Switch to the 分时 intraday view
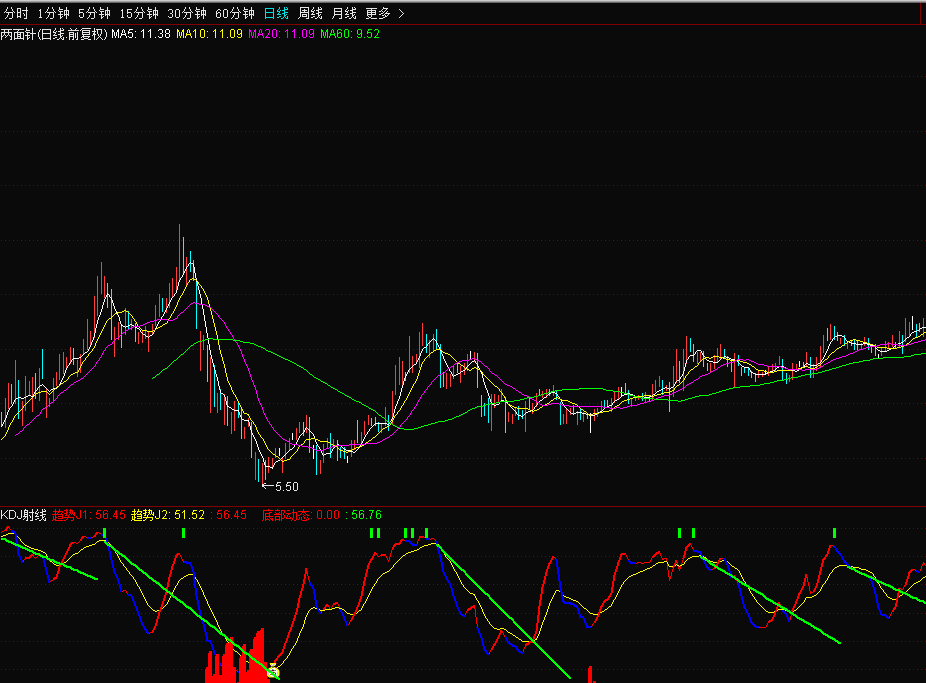 (x=16, y=13)
